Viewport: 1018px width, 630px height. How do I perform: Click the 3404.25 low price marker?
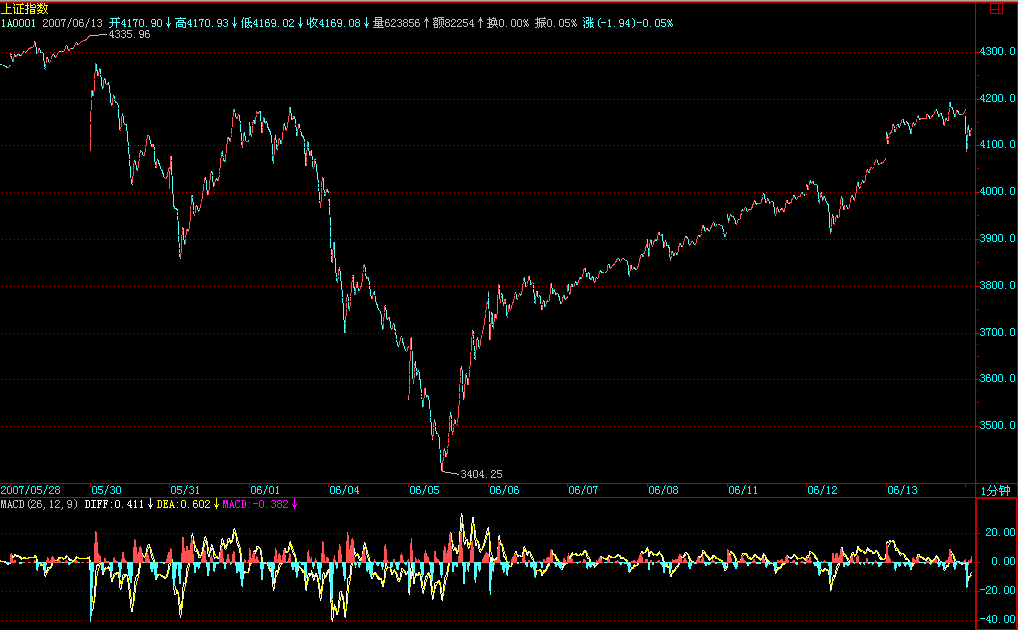tap(480, 474)
